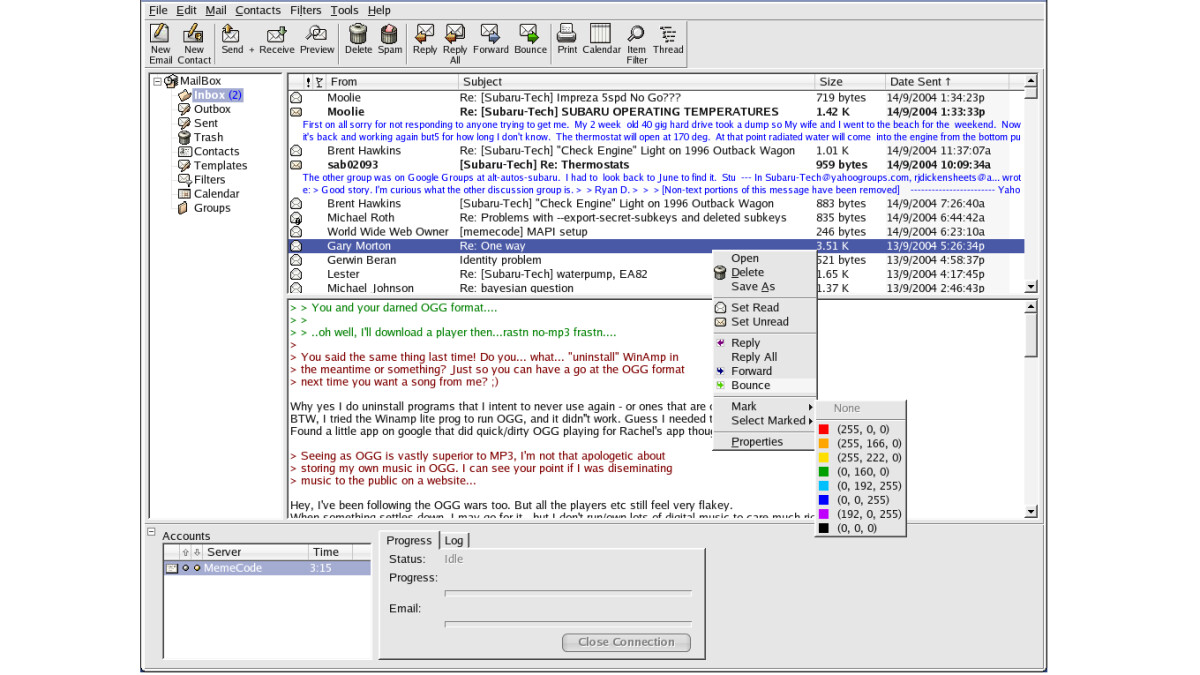This screenshot has width=1200, height=675.
Task: Open the File menu
Action: coord(158,10)
